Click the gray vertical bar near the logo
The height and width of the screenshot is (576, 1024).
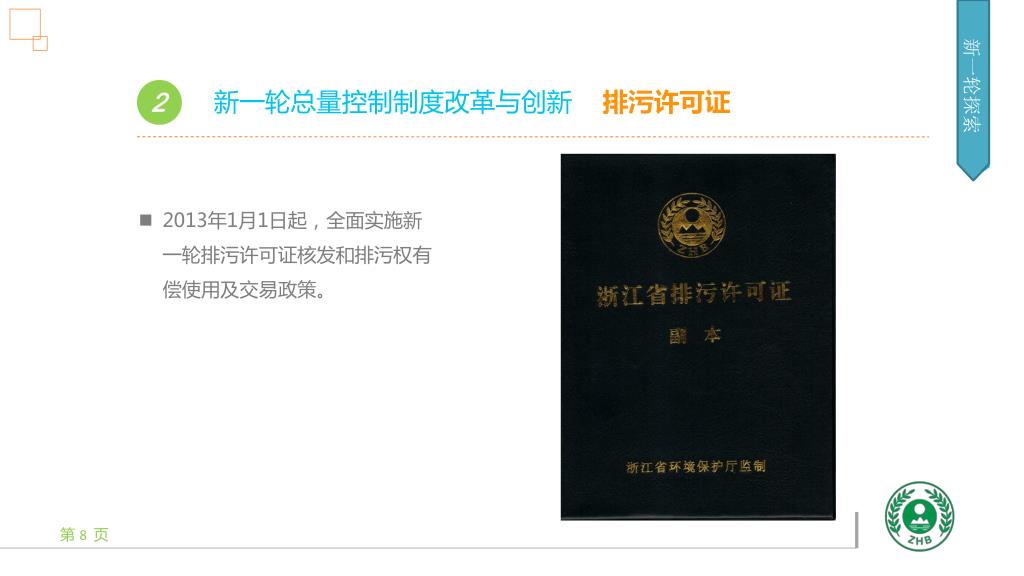point(856,530)
